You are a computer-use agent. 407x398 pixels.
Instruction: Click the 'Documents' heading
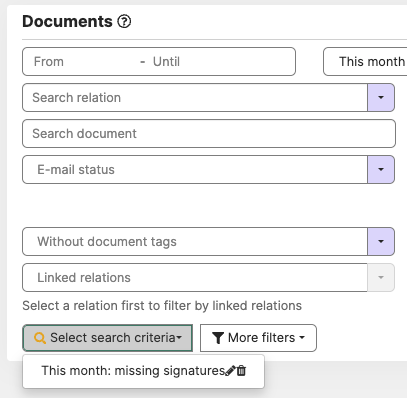(x=67, y=22)
